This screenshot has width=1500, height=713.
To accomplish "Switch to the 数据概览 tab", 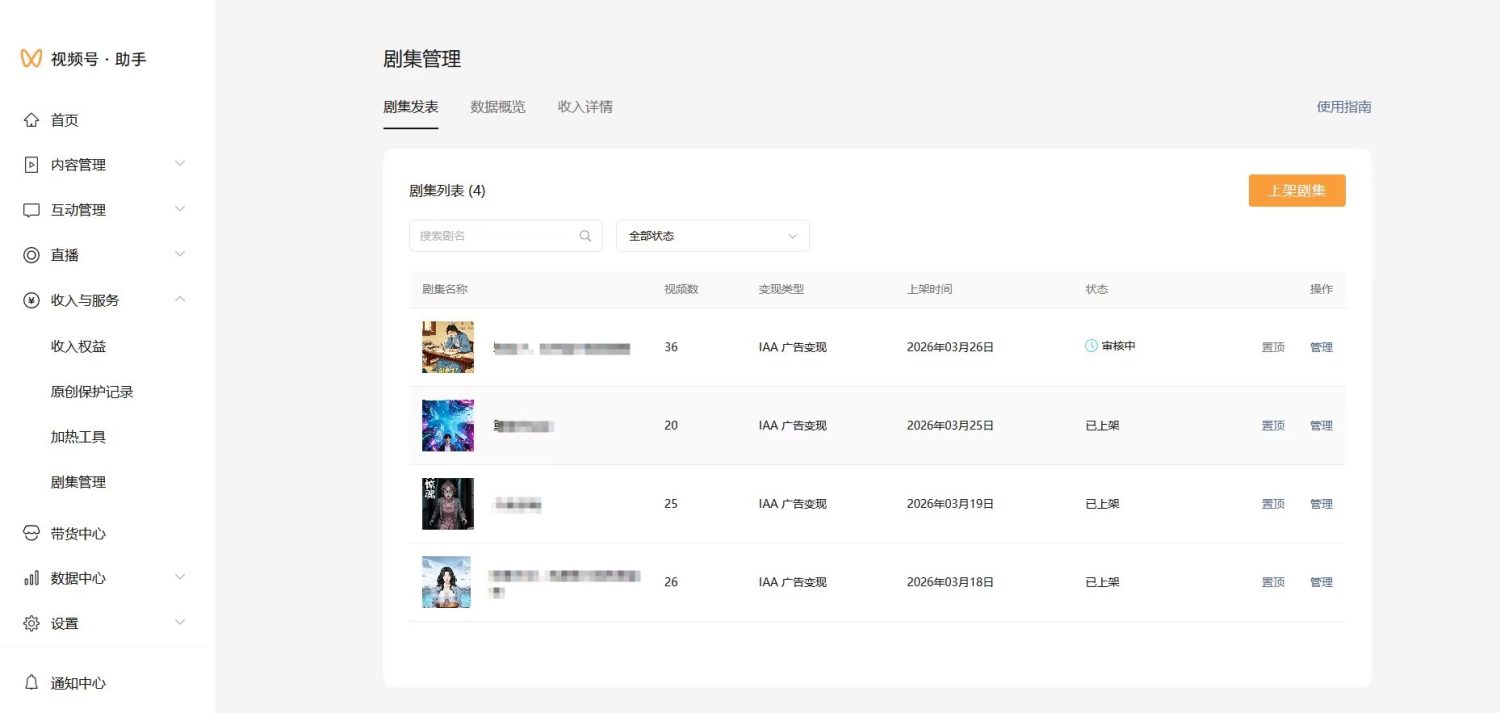I will [x=498, y=107].
